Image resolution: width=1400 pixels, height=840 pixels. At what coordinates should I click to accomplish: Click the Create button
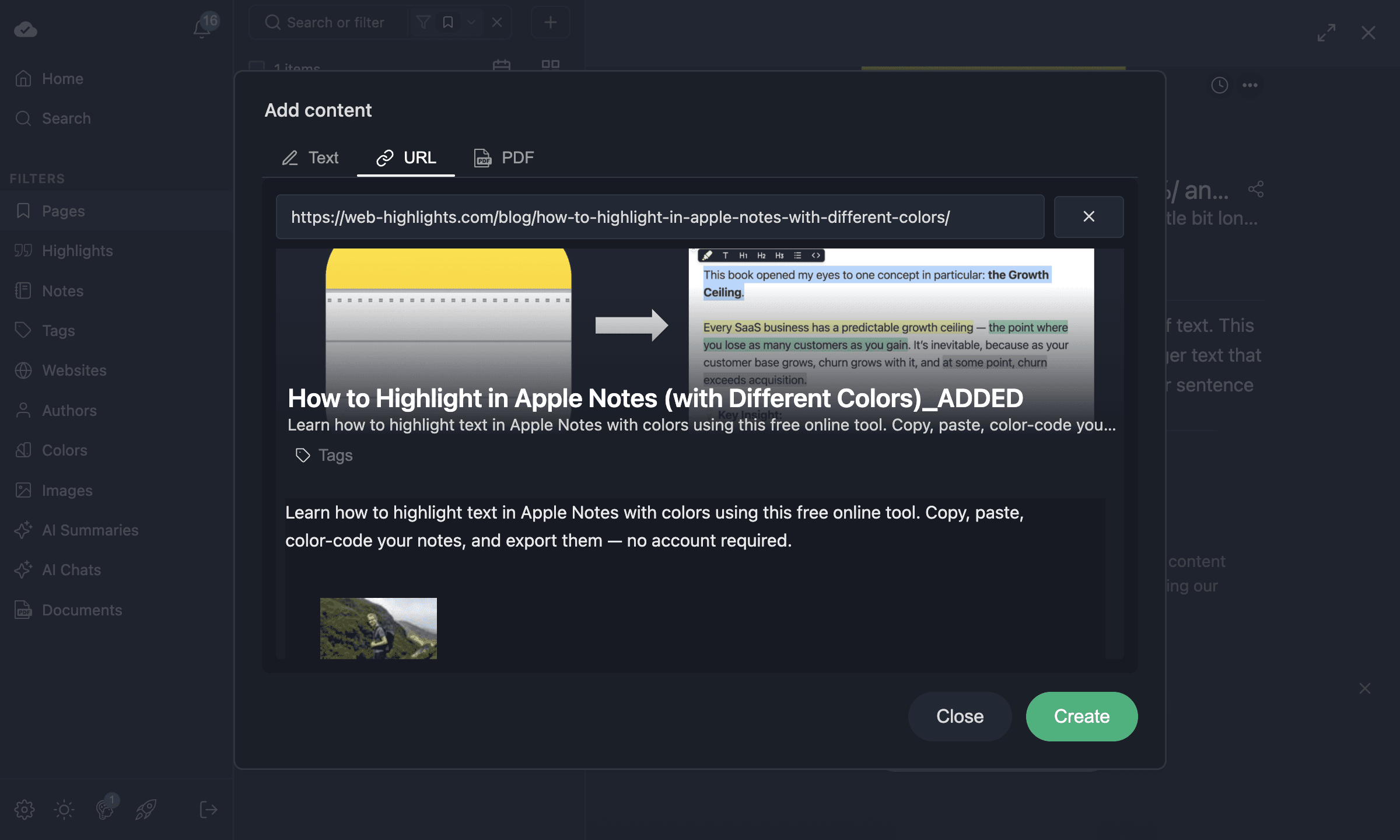pos(1081,716)
